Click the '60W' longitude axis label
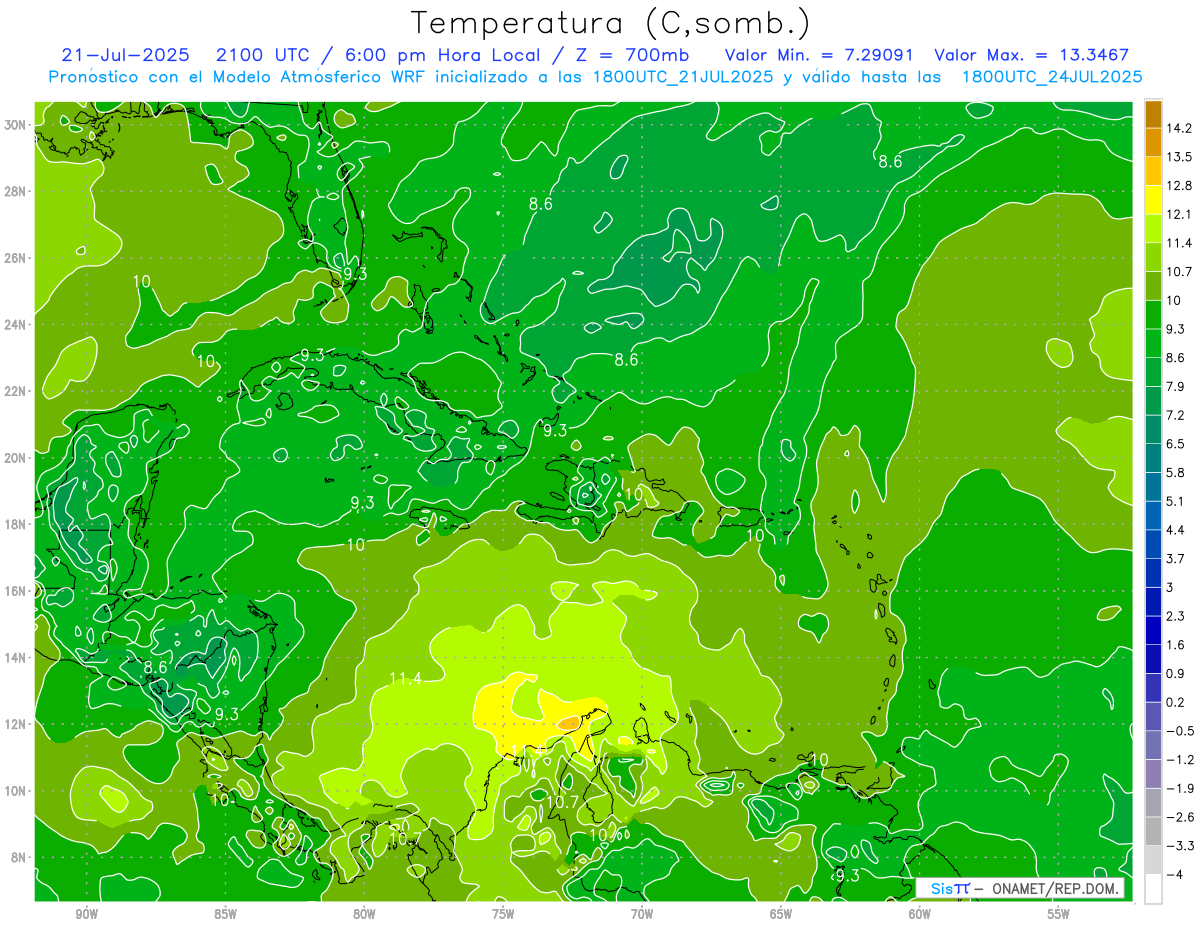The height and width of the screenshot is (927, 1200). [920, 914]
